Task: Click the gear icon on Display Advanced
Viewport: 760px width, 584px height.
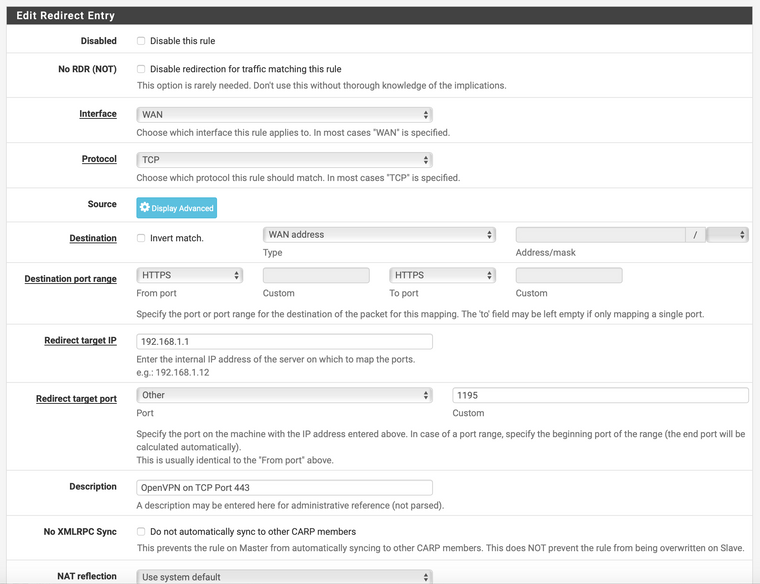Action: click(x=144, y=207)
